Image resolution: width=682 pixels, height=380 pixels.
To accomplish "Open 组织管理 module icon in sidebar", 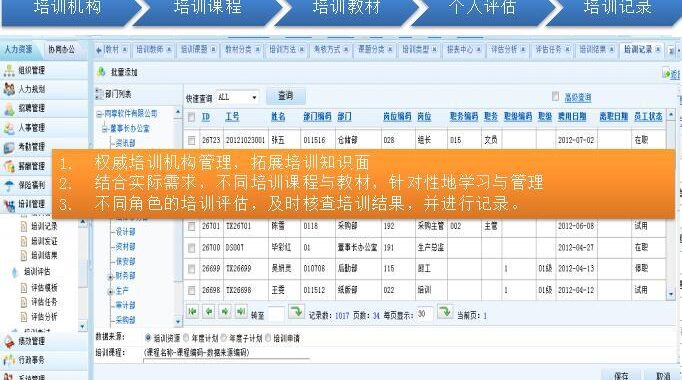I will coord(9,70).
